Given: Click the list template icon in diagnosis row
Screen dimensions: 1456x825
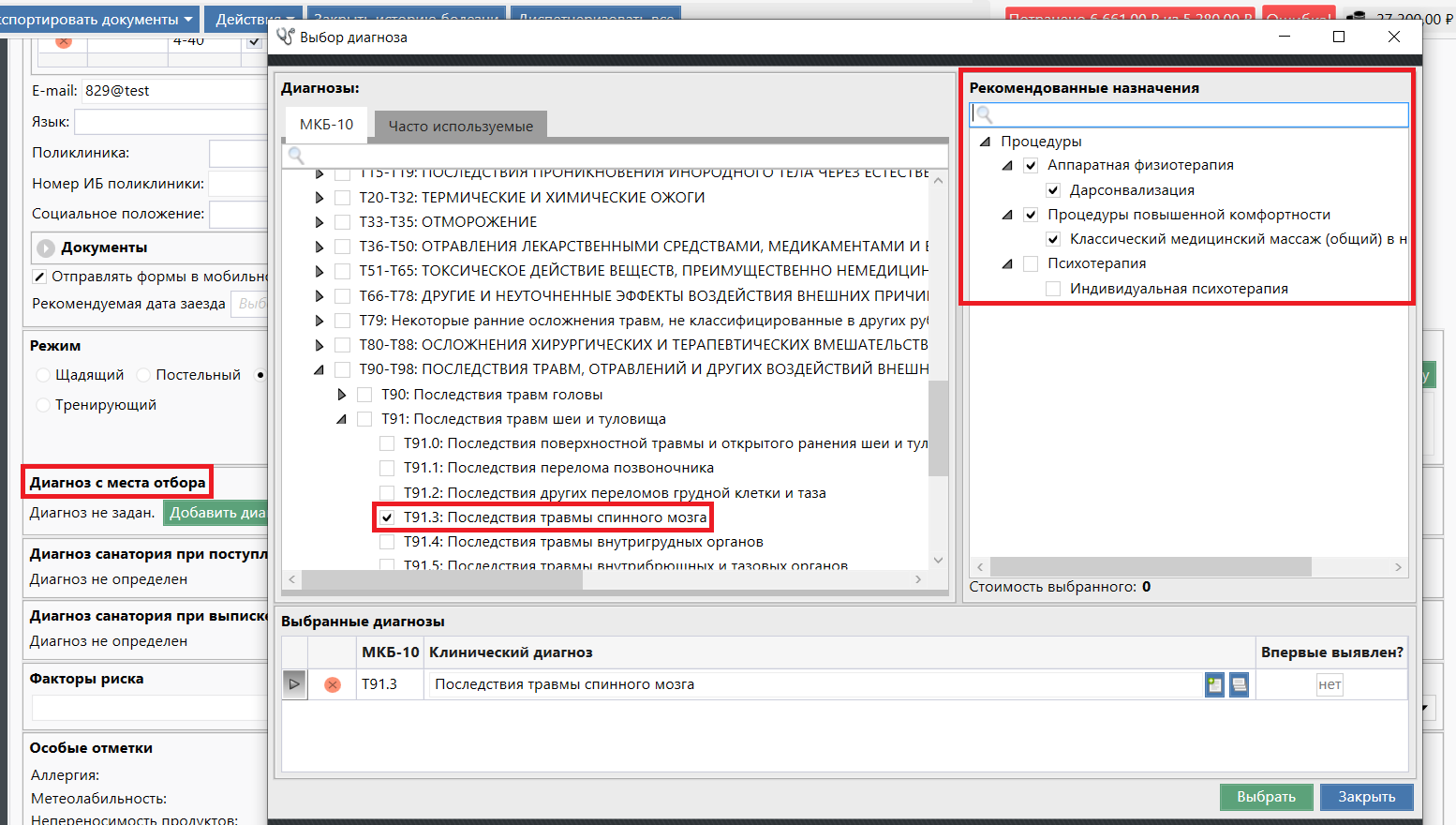Looking at the screenshot, I should (x=1239, y=685).
